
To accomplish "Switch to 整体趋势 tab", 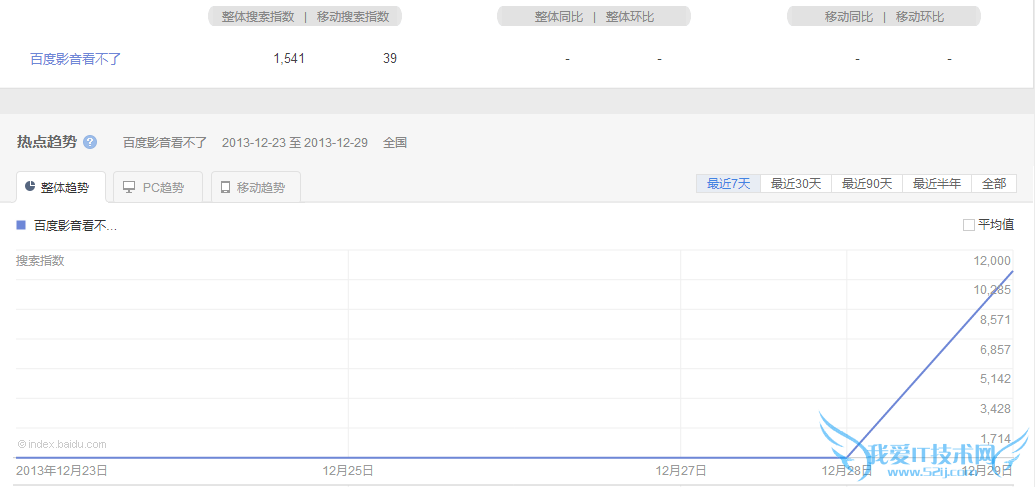I will (61, 187).
